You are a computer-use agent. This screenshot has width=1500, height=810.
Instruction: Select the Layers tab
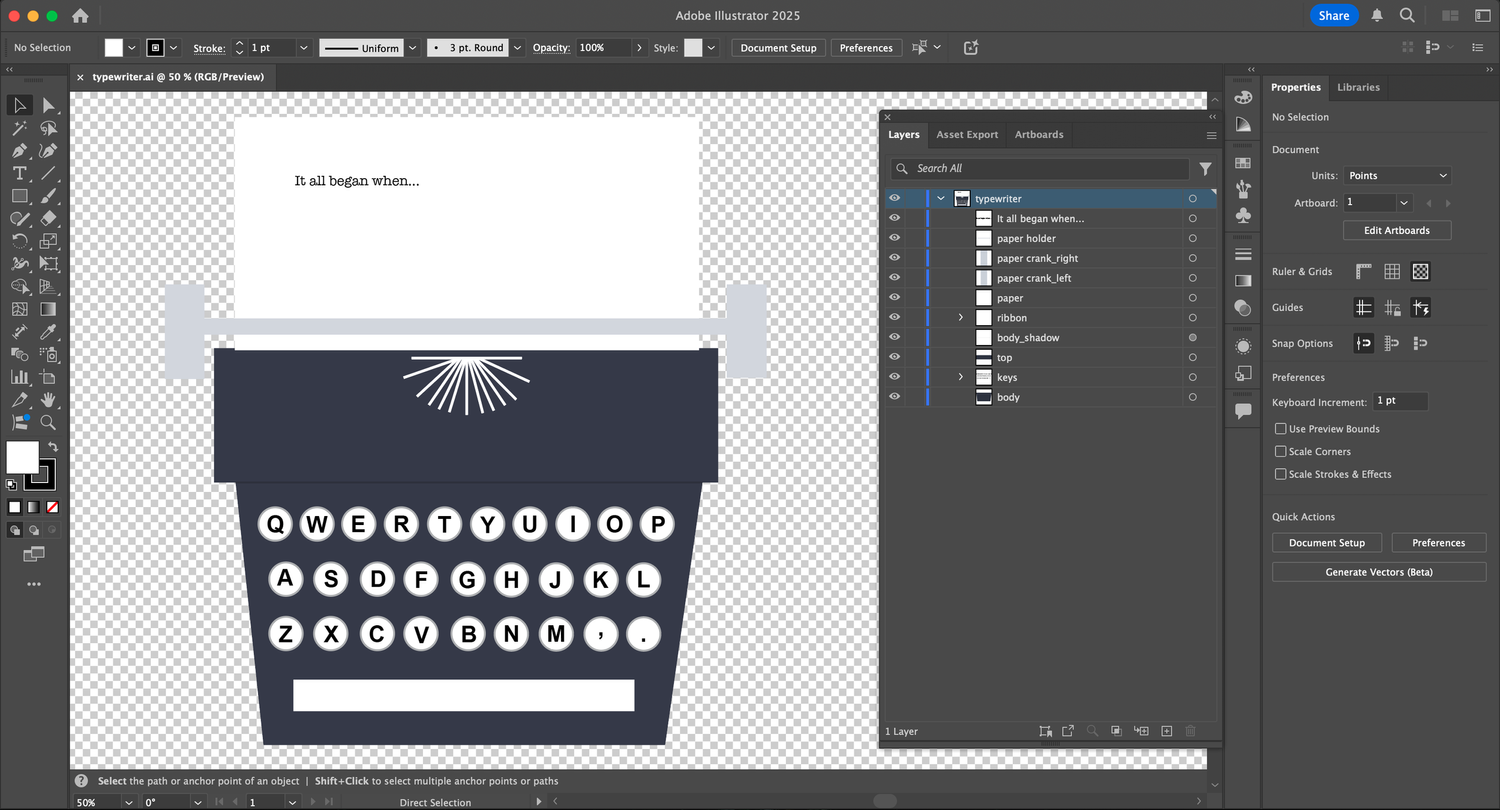click(903, 135)
